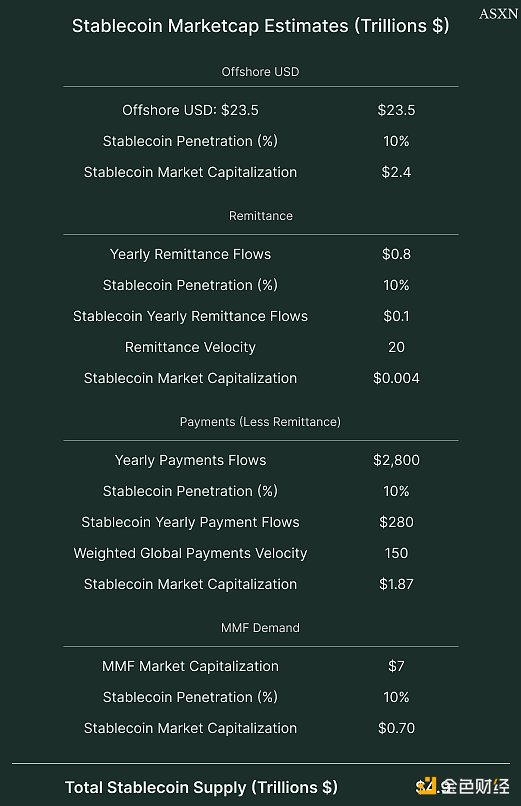Screen dimensions: 521x806
Task: Select Payments (Less Remittance) section header
Action: click(260, 422)
